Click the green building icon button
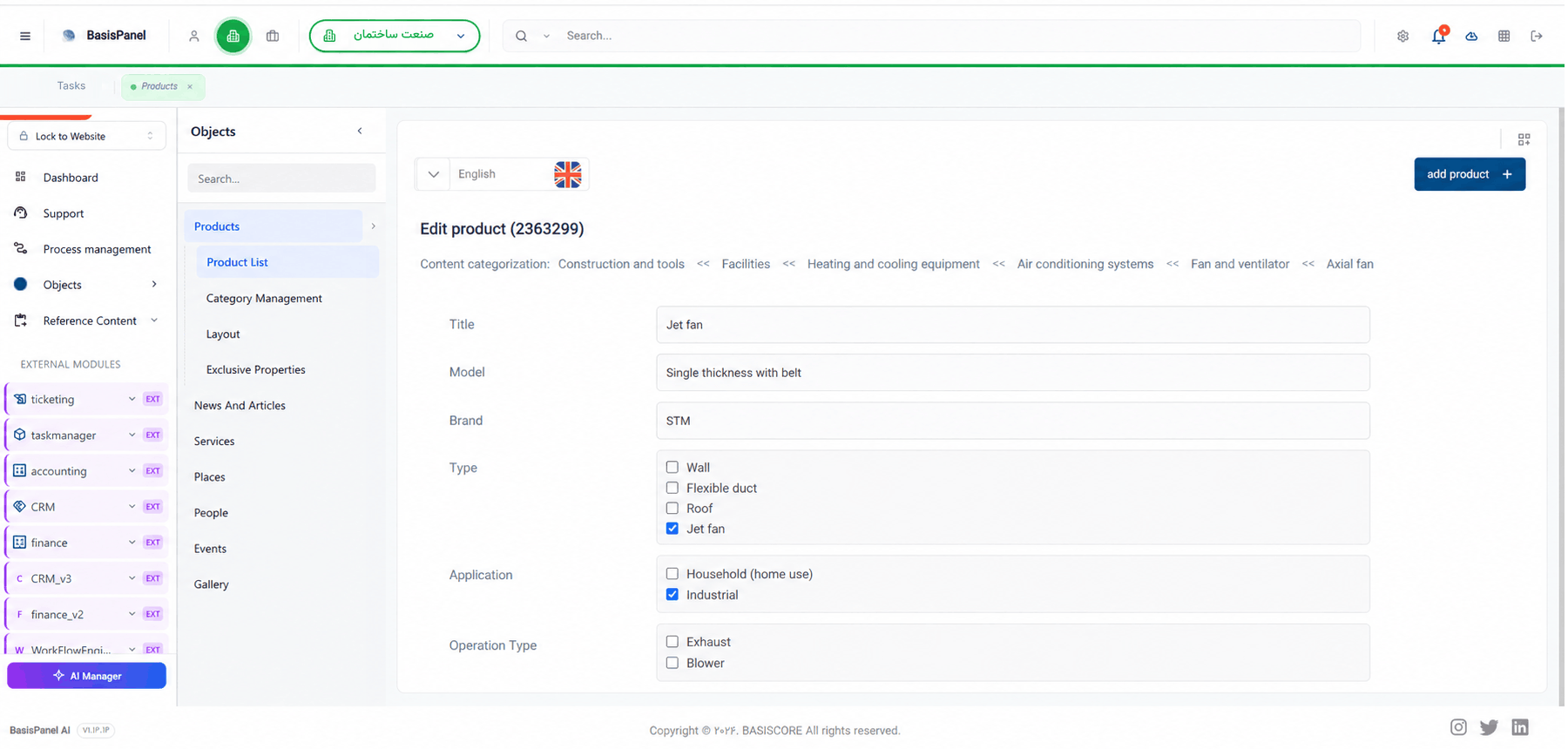The height and width of the screenshot is (749, 1568). 233,36
